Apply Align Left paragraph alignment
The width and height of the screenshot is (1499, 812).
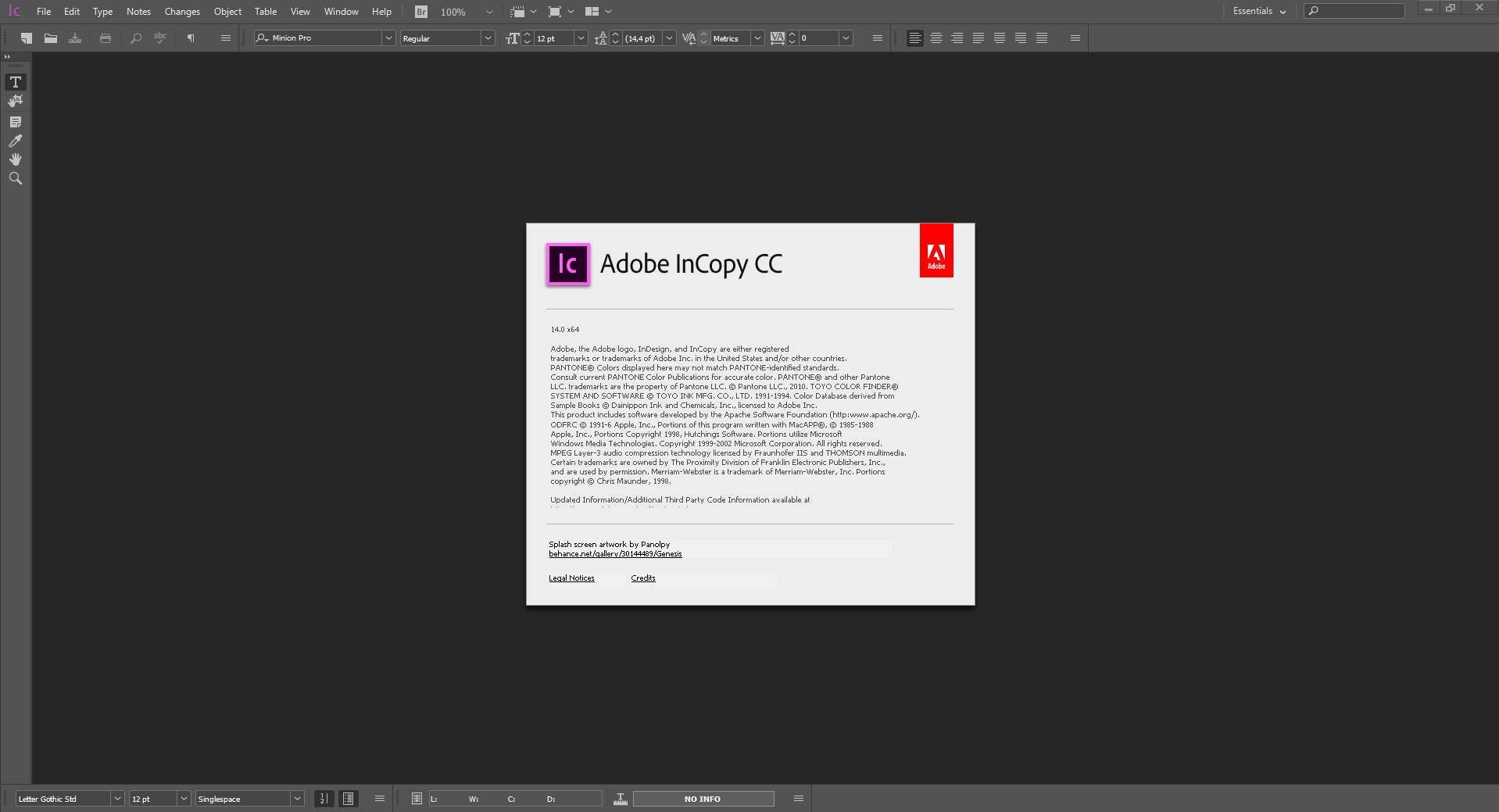point(915,38)
